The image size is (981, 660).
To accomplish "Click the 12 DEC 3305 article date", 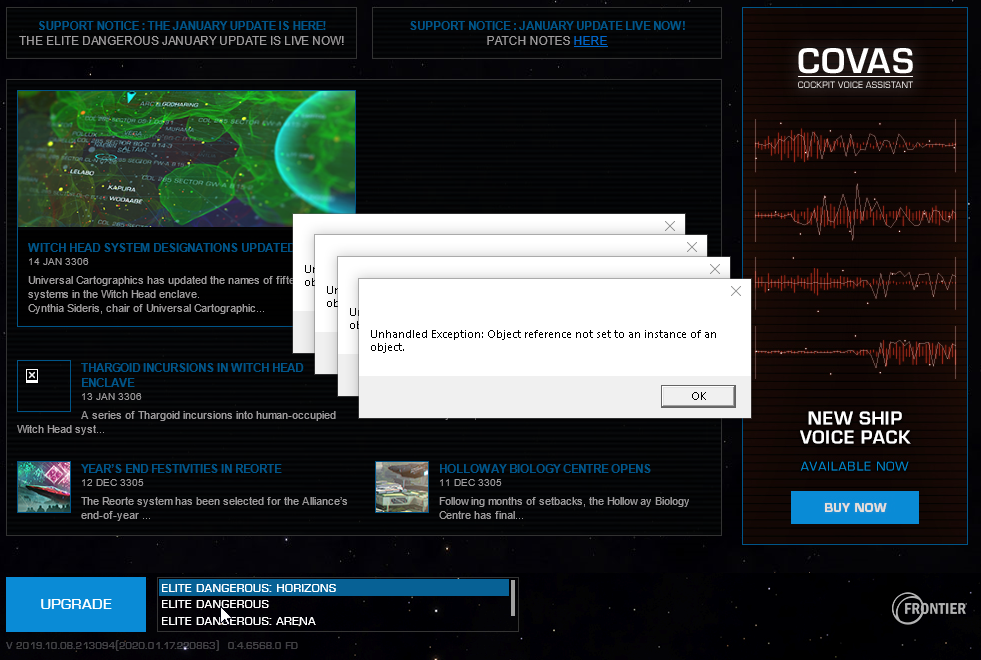I will point(112,482).
